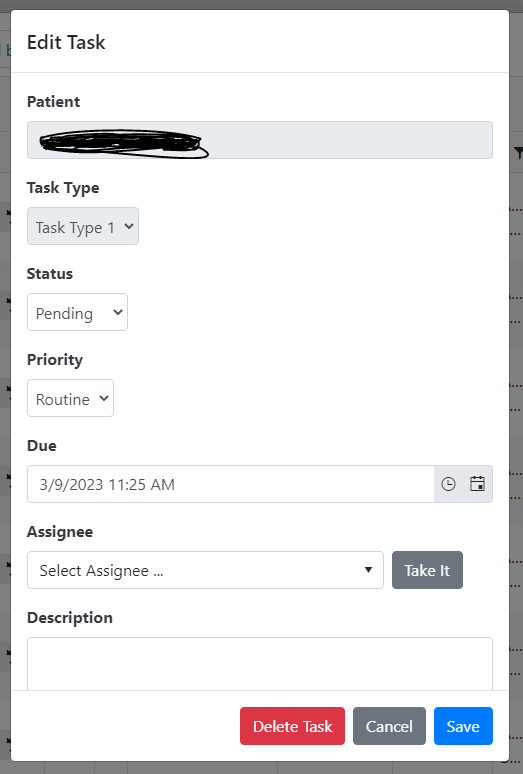
Task: Open the Select Assignee combo box
Action: coord(205,570)
